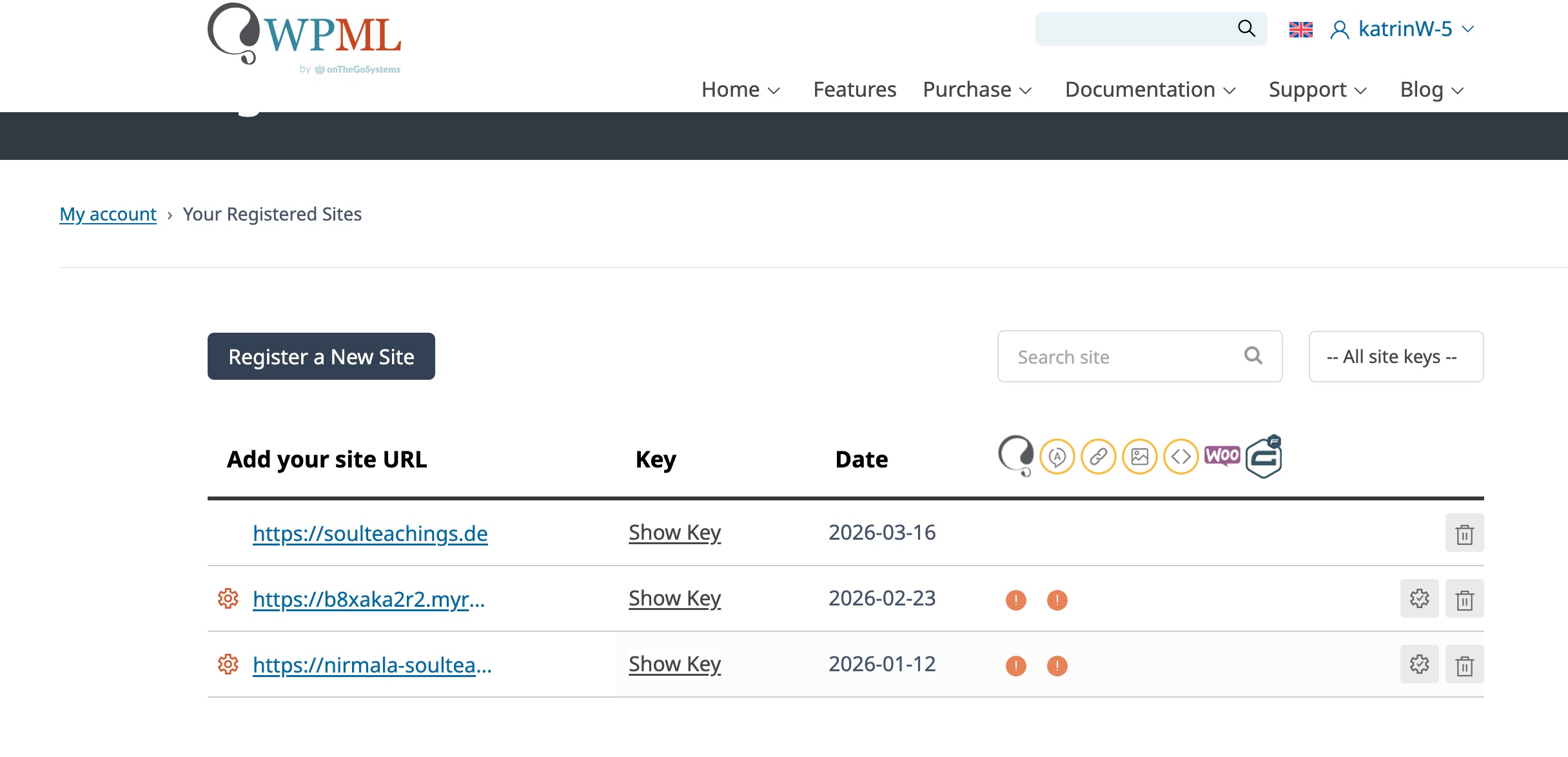Click the image media translation header icon
This screenshot has width=1568, height=757.
(1139, 457)
